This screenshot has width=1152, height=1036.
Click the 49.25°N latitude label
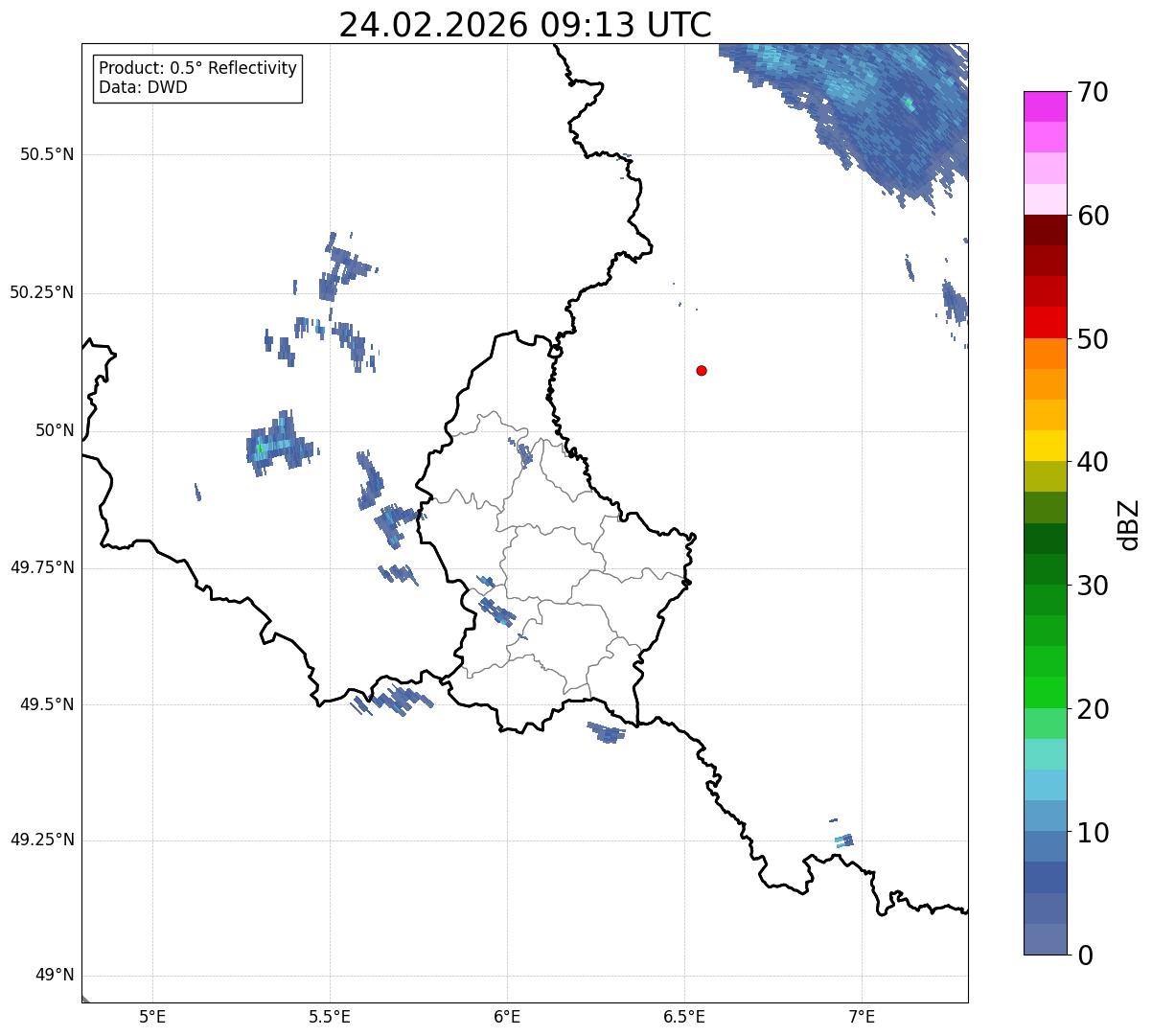(42, 840)
